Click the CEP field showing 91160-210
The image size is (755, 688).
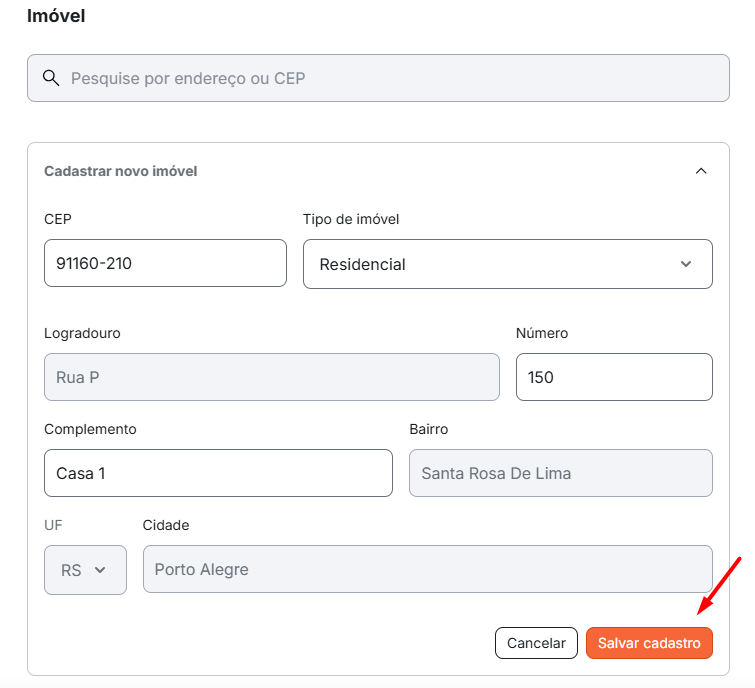[165, 263]
